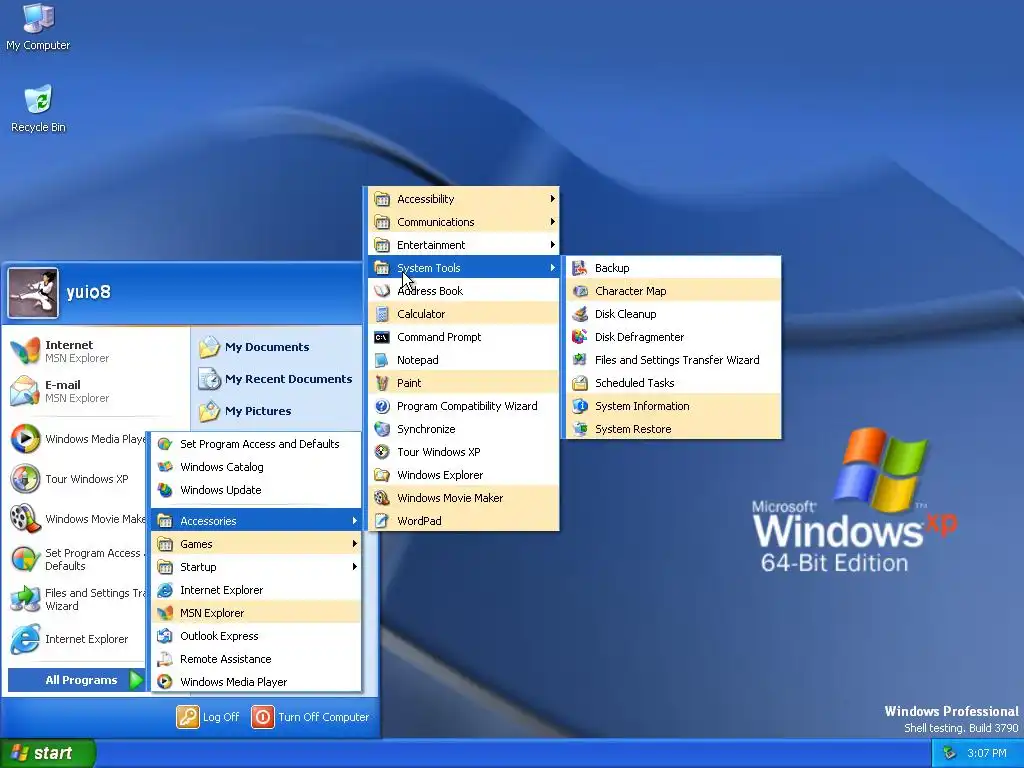The height and width of the screenshot is (768, 1024).
Task: Select Windows Media Player in All Programs list
Action: point(256,682)
